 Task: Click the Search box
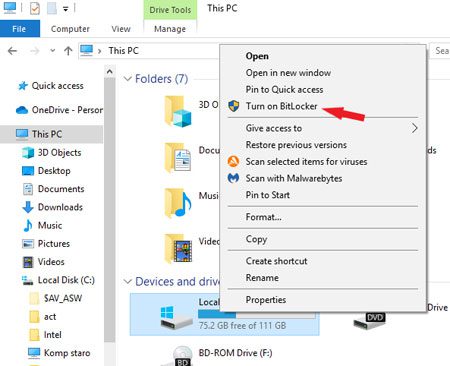440,51
